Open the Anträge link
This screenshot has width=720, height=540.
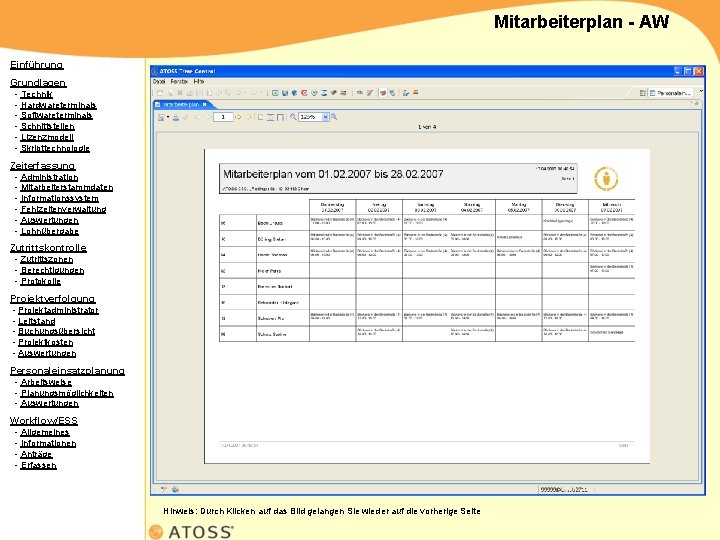pos(36,454)
